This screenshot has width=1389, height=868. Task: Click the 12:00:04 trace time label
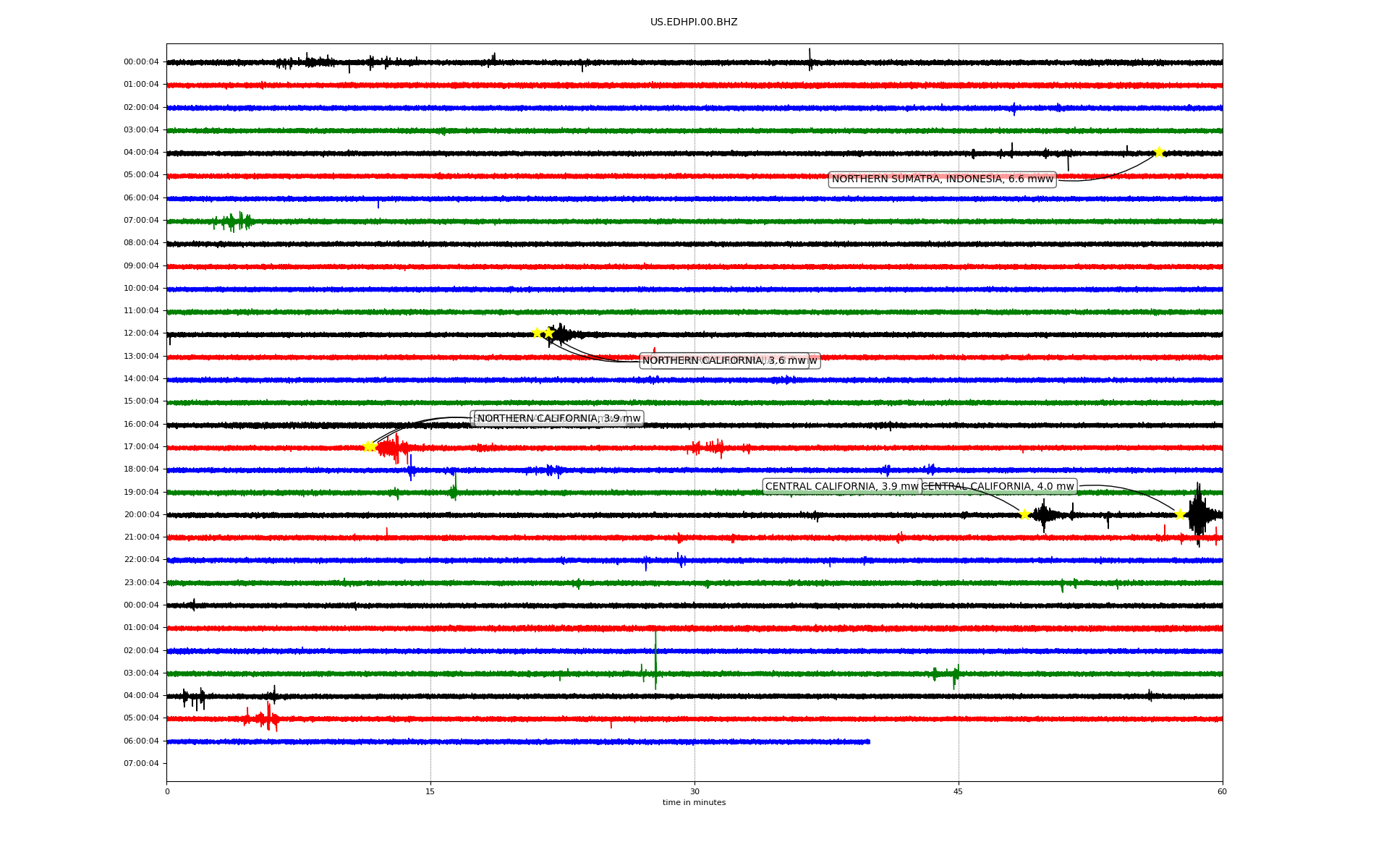click(141, 333)
